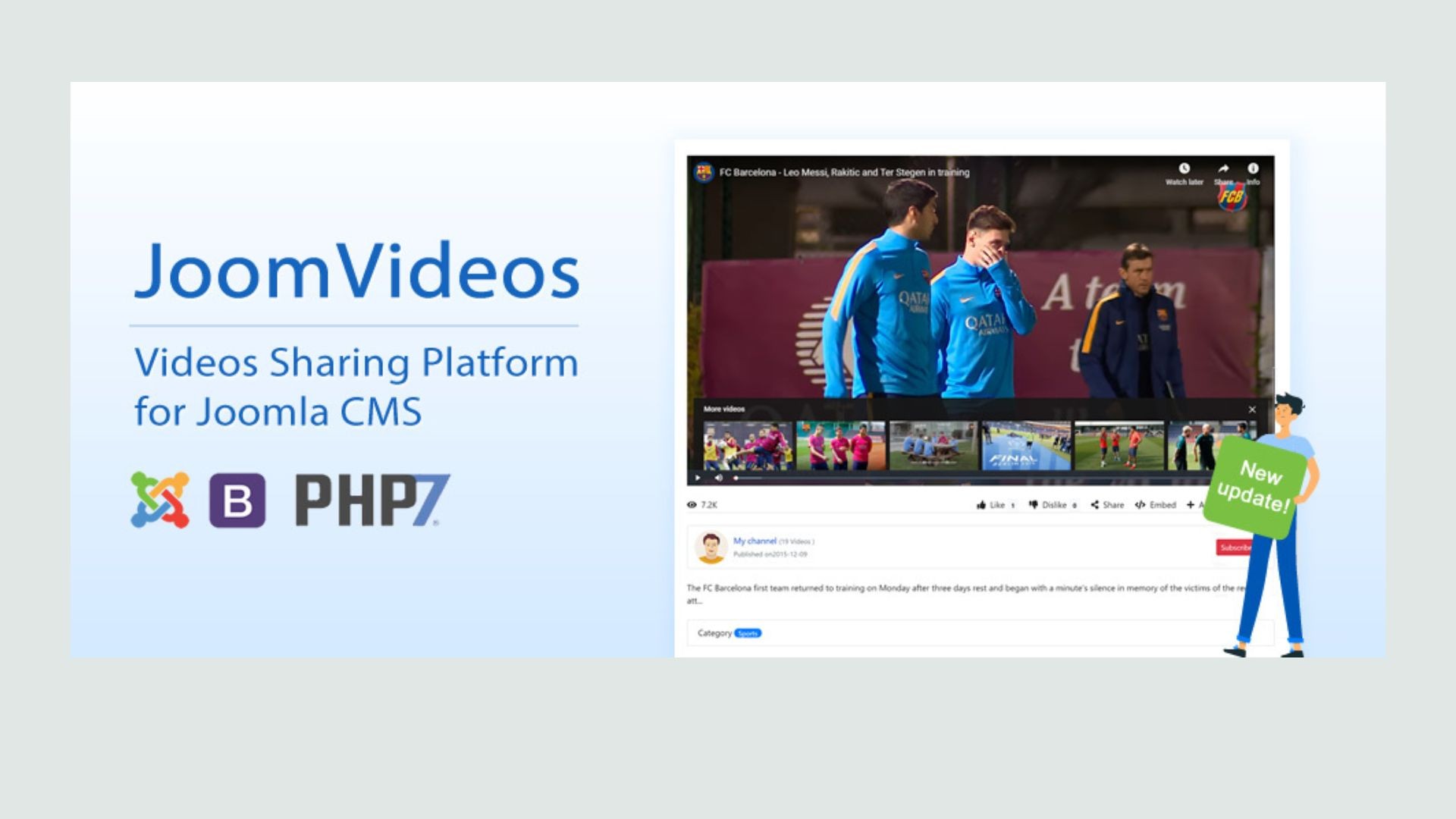1456x819 pixels.
Task: Open the first More videos thumbnail with yellow bibs
Action: (747, 446)
